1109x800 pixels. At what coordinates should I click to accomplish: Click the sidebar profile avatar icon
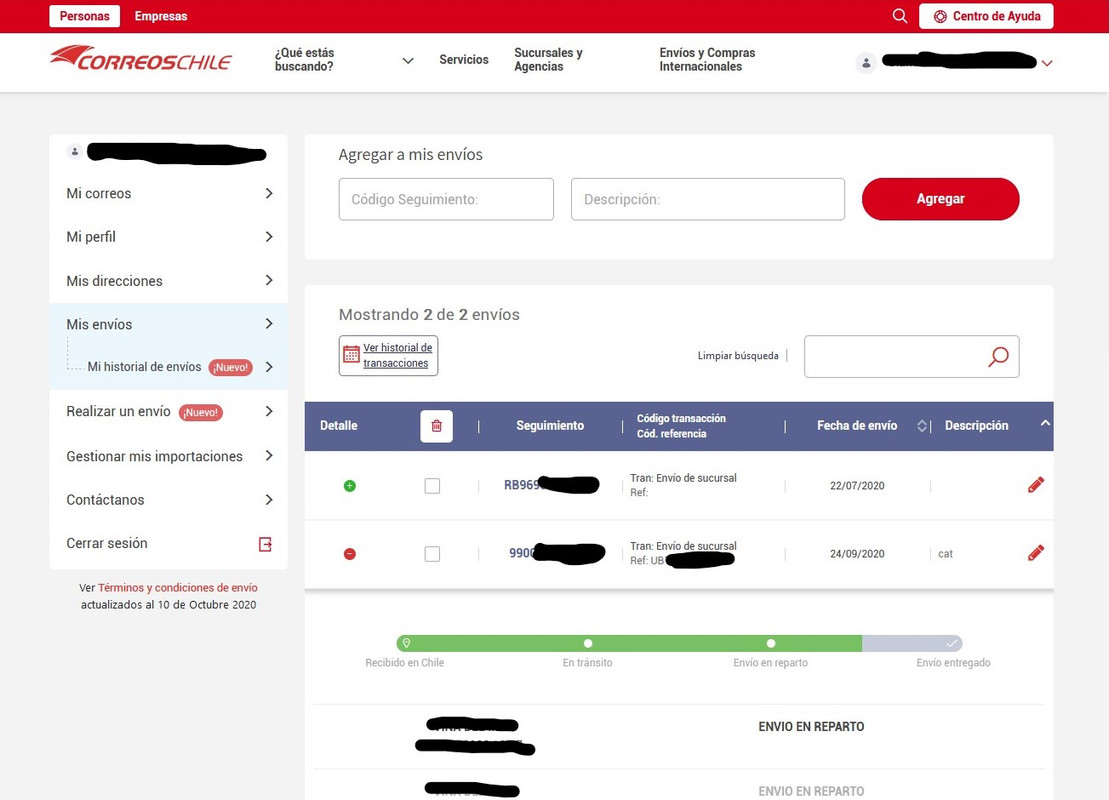74,151
